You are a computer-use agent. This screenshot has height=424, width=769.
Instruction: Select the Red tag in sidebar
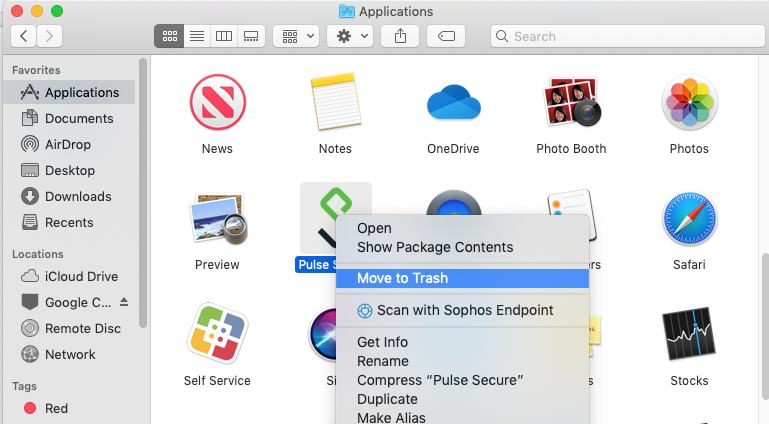pos(70,408)
